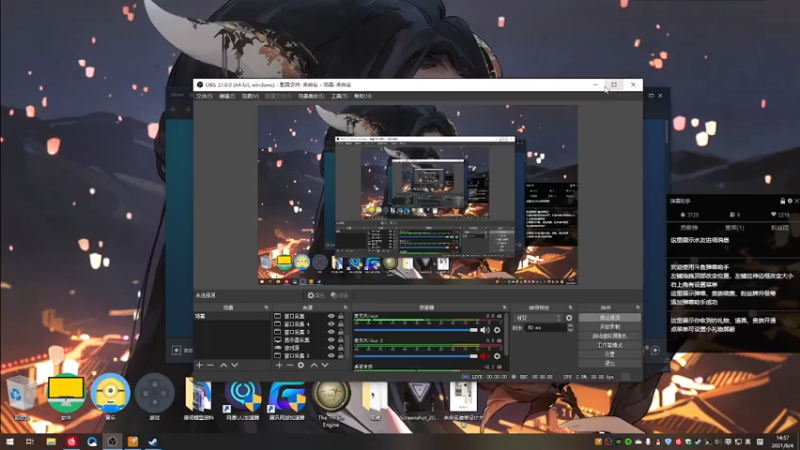Open 场景集合(S) menu

(x=311, y=96)
